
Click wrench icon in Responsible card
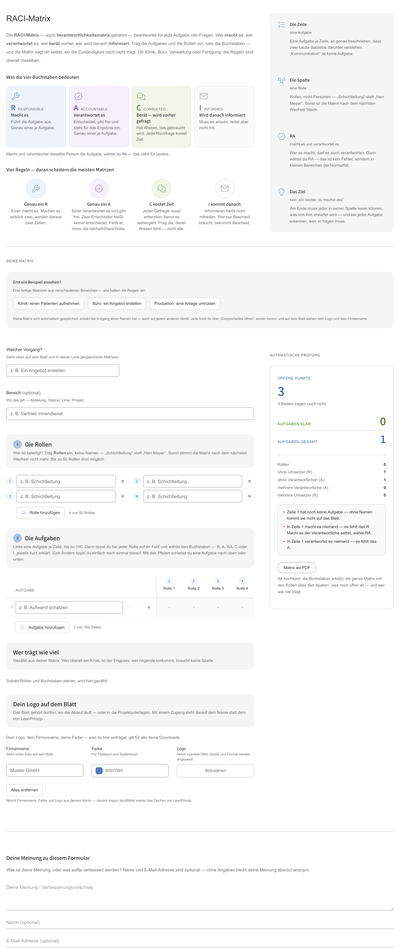[16, 96]
